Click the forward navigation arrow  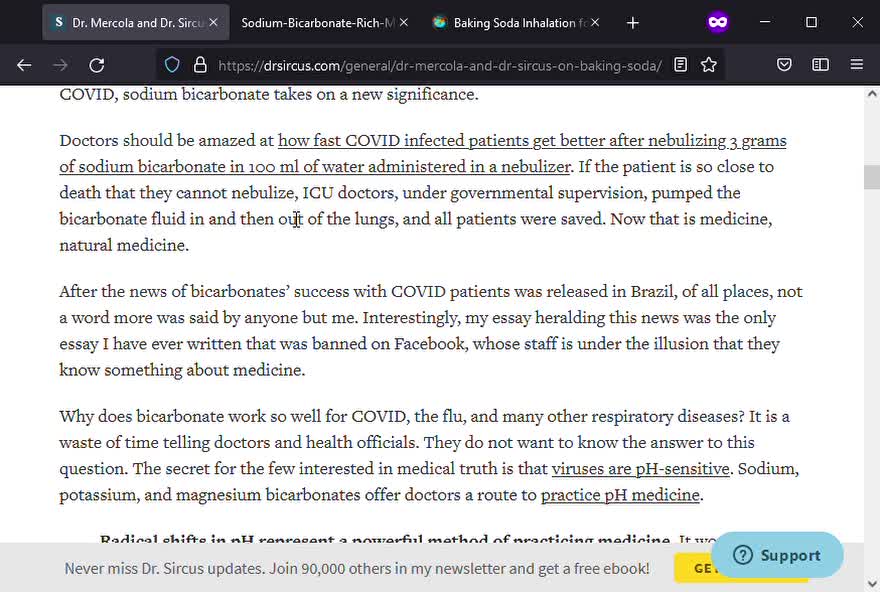pos(60,66)
